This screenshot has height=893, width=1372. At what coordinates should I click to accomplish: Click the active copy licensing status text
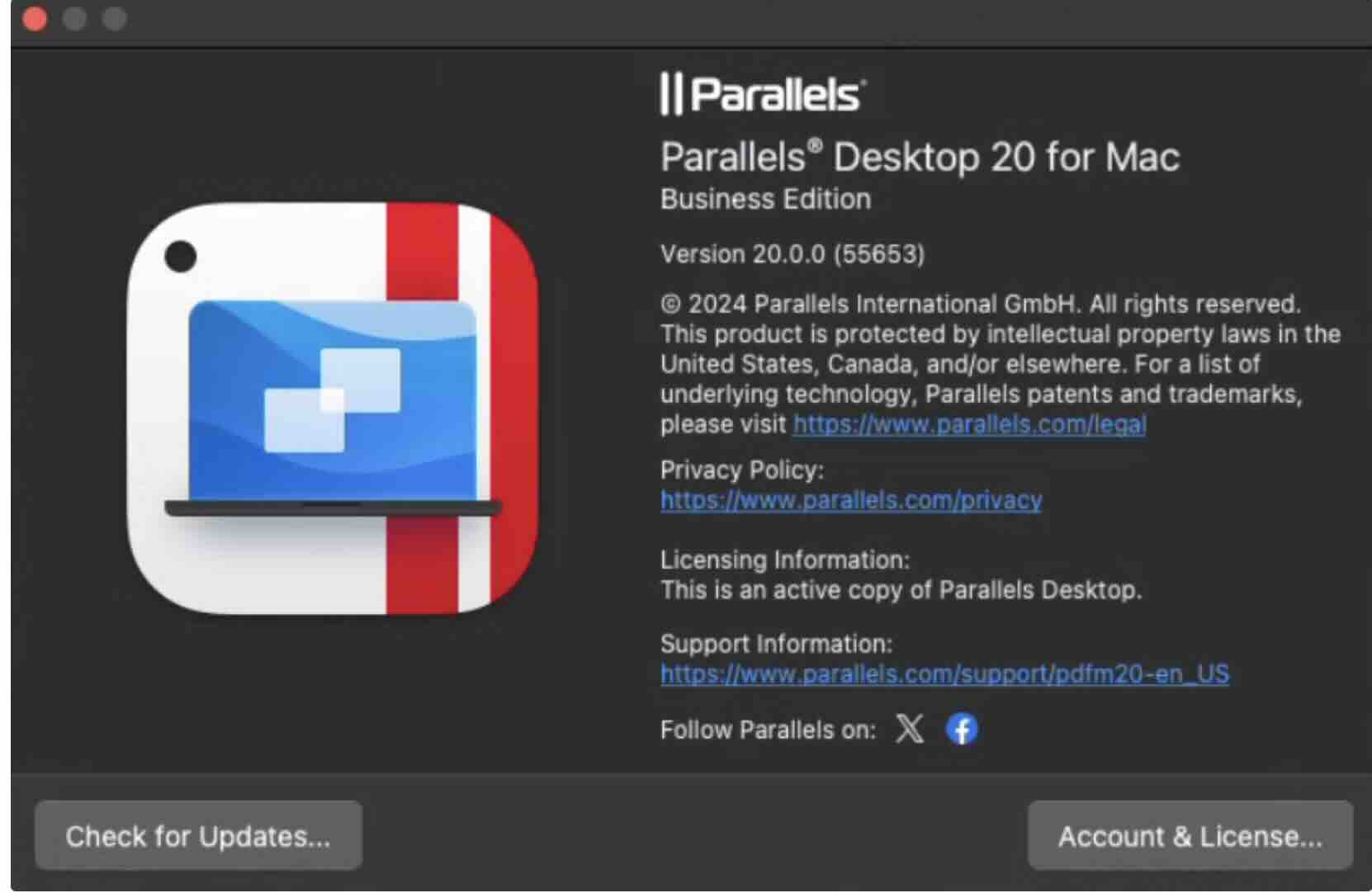[x=901, y=590]
